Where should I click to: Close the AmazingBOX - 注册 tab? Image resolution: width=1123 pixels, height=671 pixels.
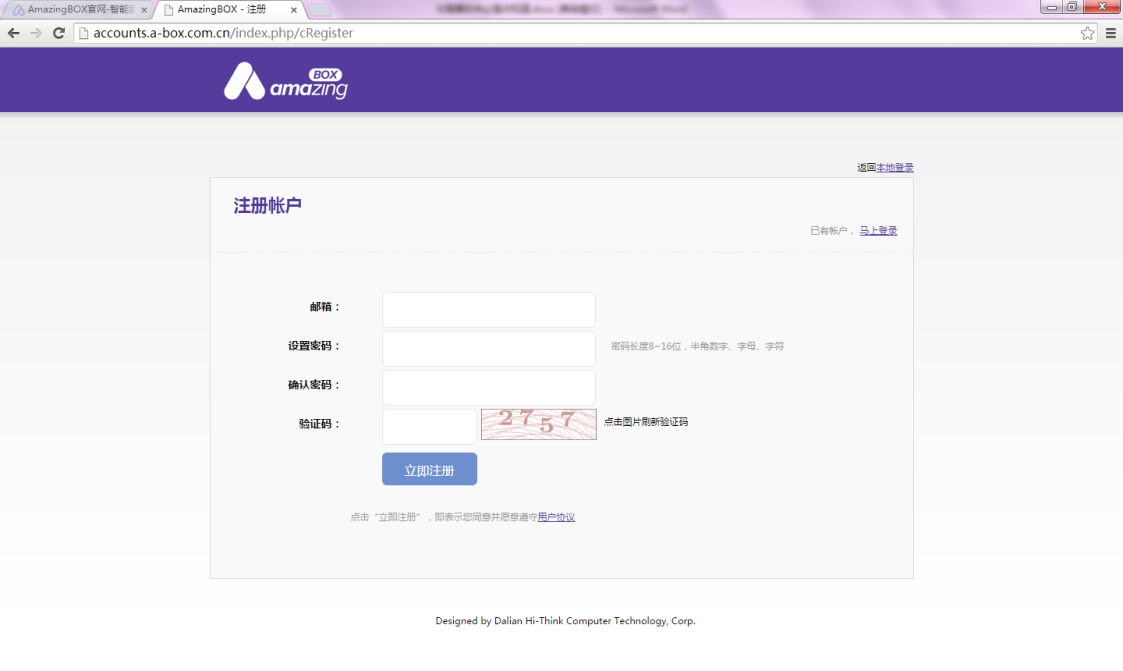[x=293, y=10]
